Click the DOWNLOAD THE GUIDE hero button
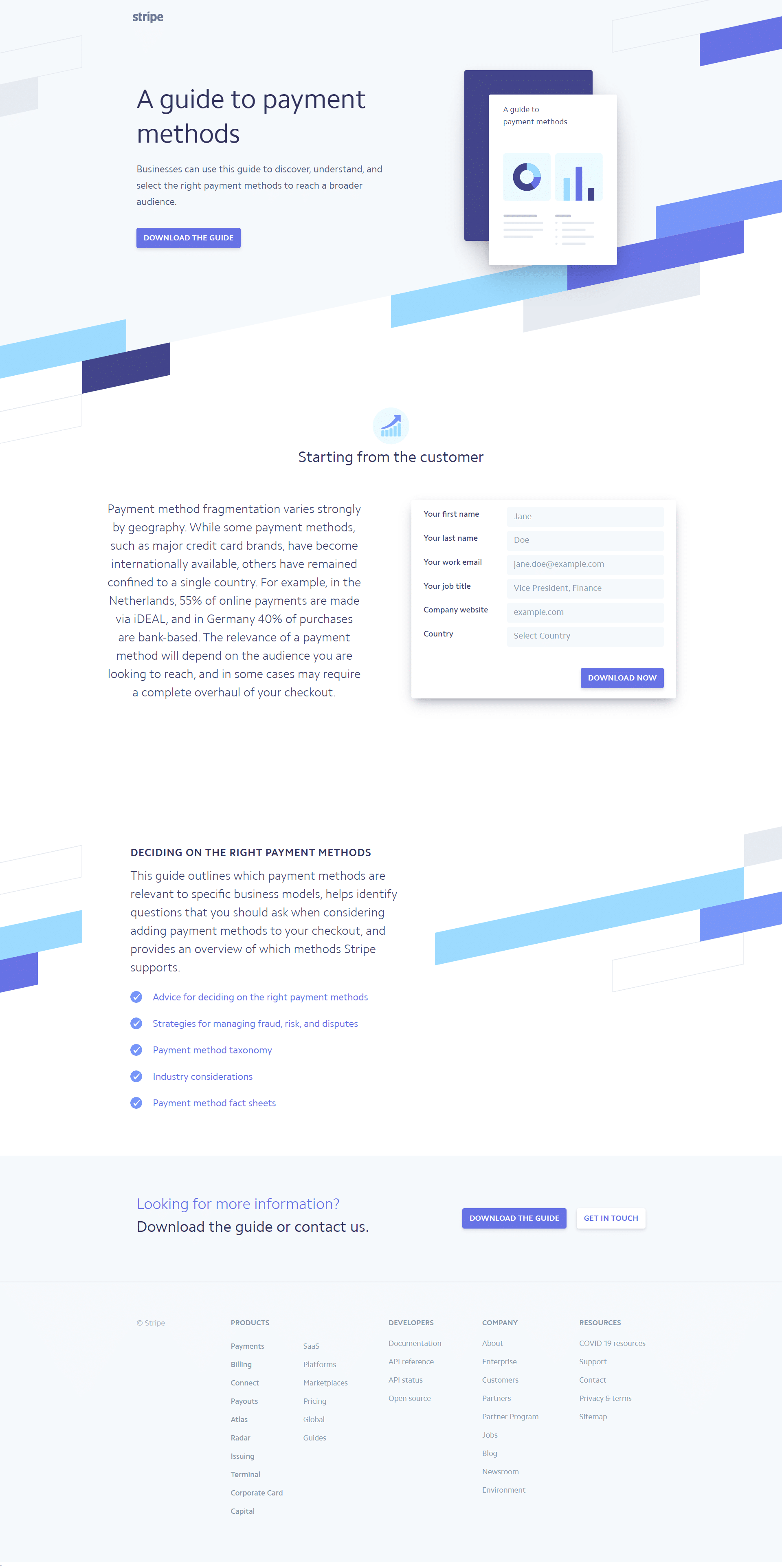The width and height of the screenshot is (782, 1568). pyautogui.click(x=188, y=237)
